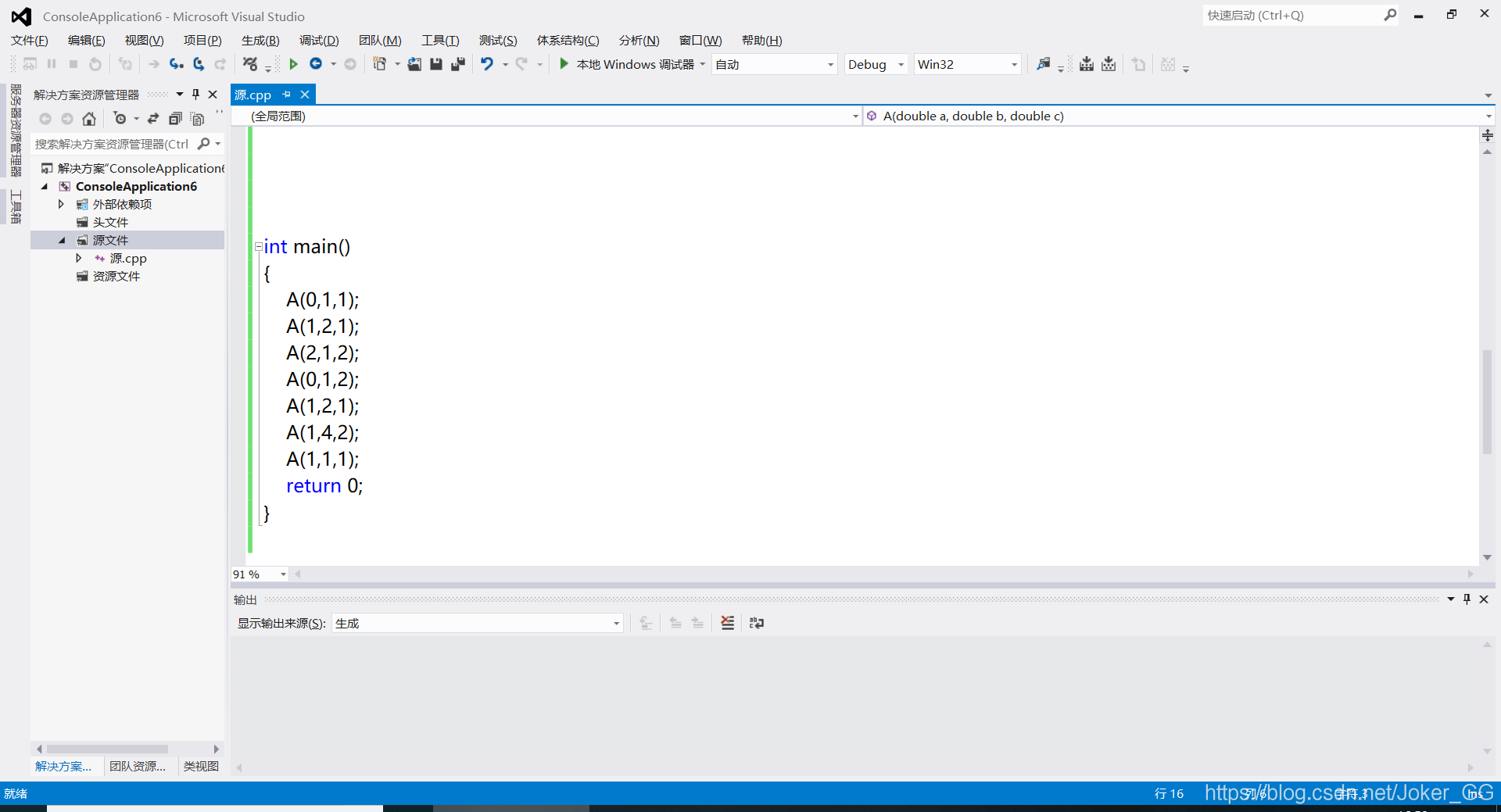Undo the last edit using the Undo icon
1501x812 pixels.
(487, 64)
